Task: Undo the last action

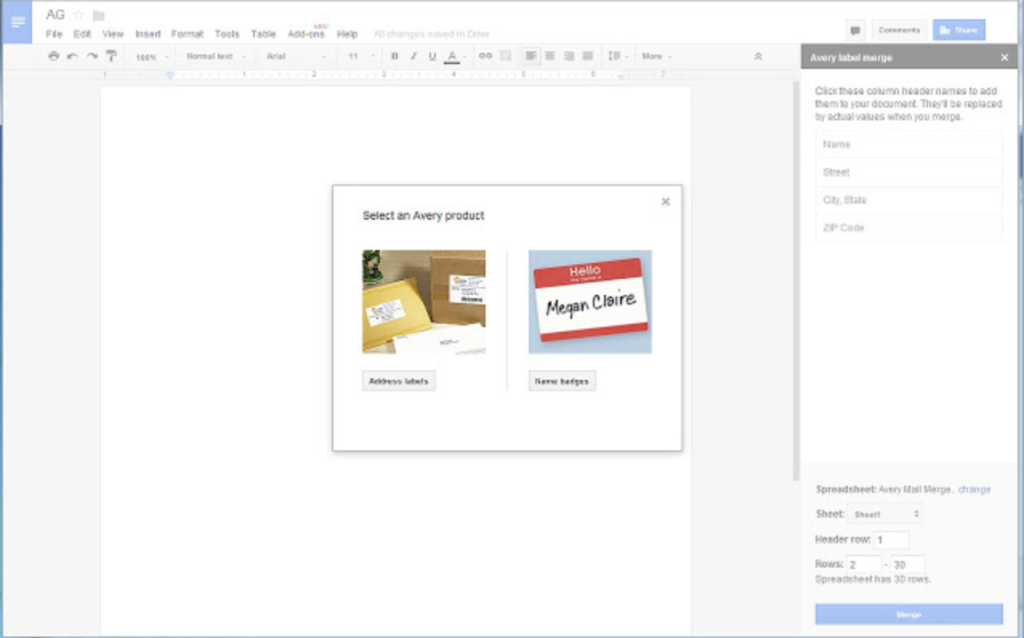Action: [70, 56]
